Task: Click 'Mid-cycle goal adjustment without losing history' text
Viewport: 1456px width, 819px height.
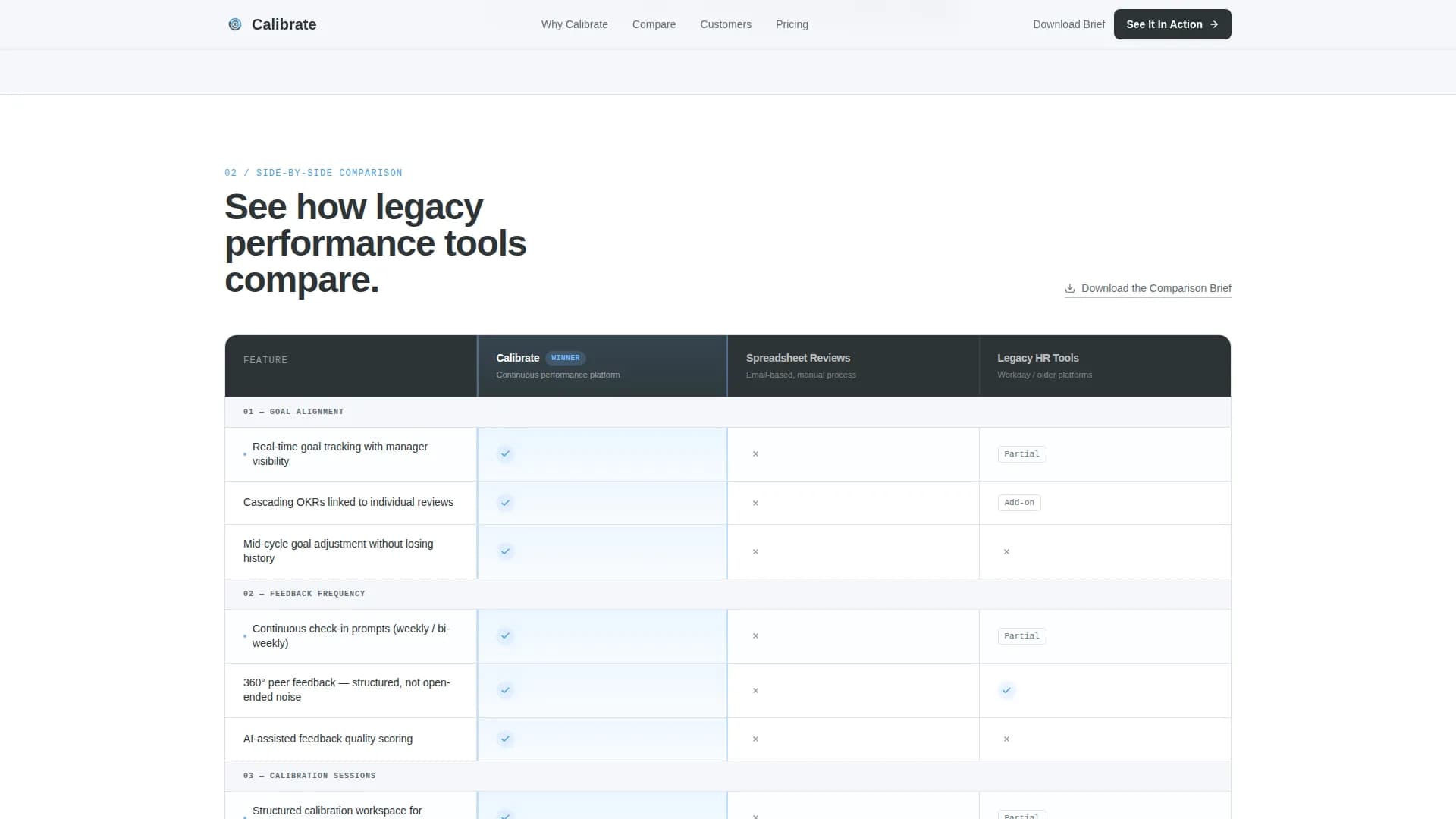Action: [x=338, y=551]
